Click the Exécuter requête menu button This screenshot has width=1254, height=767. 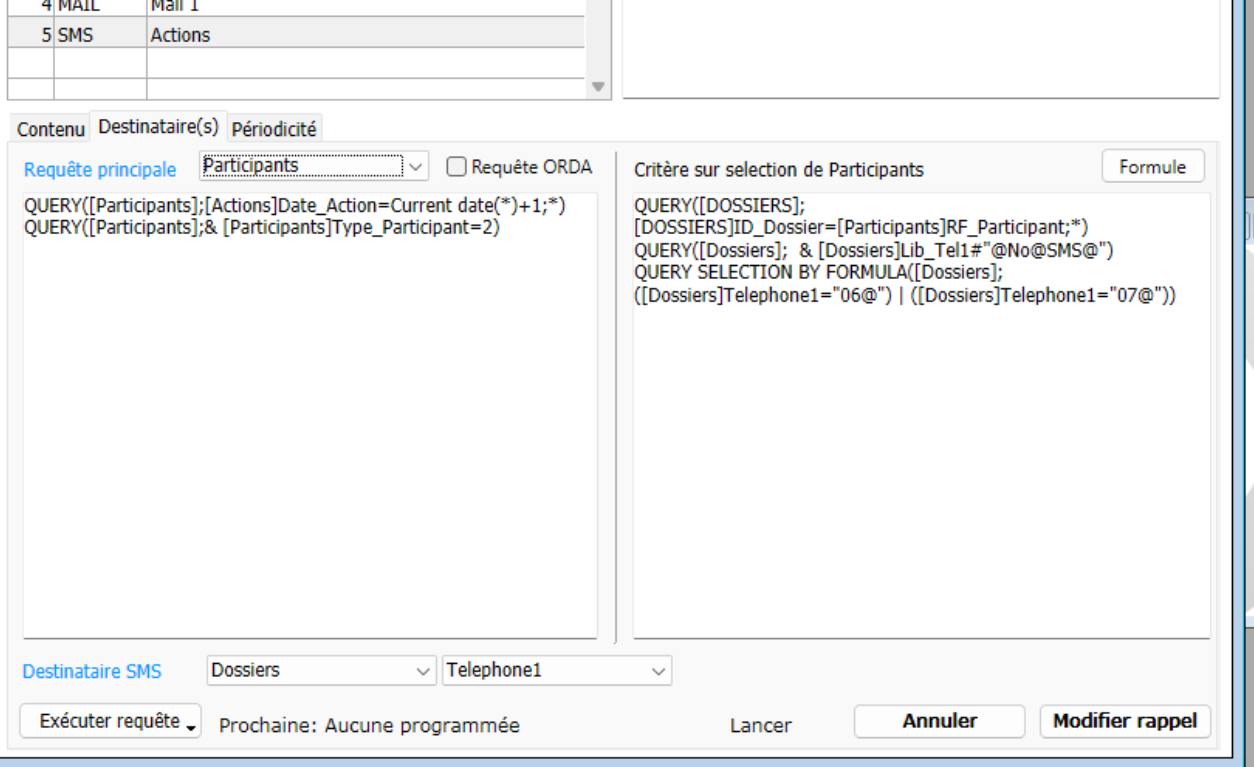pos(119,721)
